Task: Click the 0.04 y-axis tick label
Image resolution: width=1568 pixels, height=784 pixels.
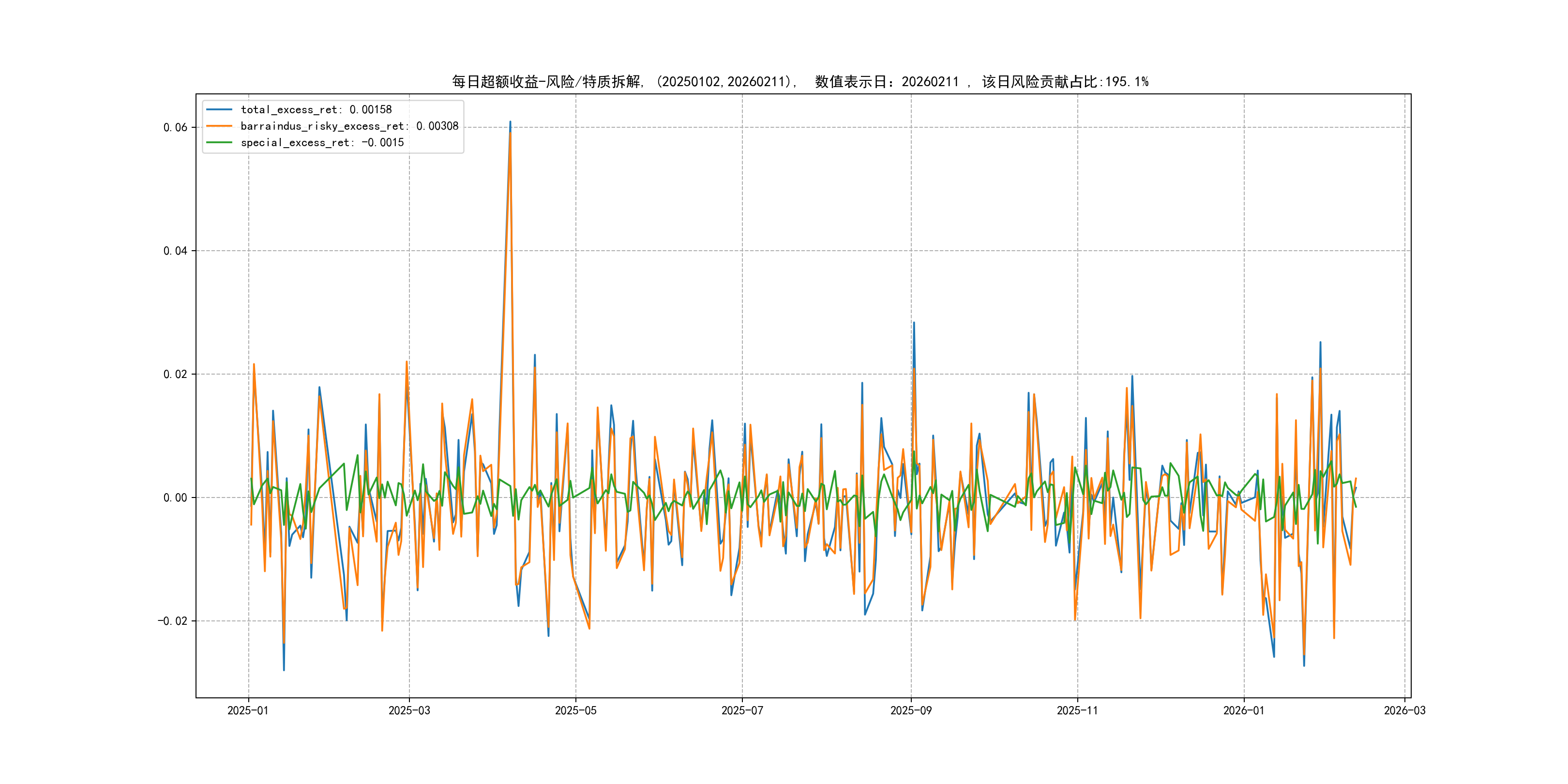Action: 175,251
